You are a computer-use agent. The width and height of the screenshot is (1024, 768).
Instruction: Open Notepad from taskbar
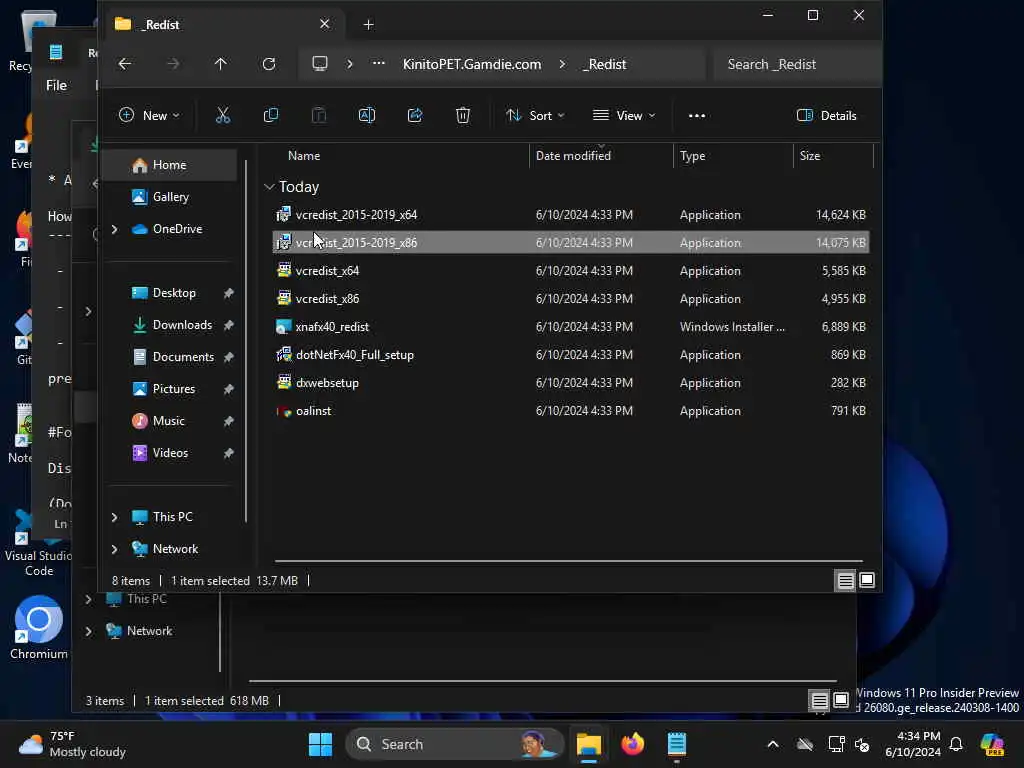tap(677, 744)
